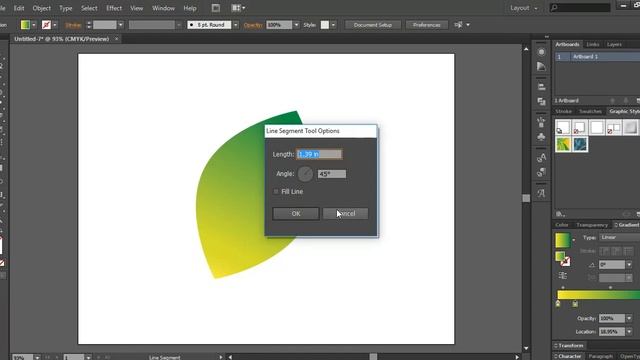Open the Select menu
640x360 pixels.
(89, 8)
